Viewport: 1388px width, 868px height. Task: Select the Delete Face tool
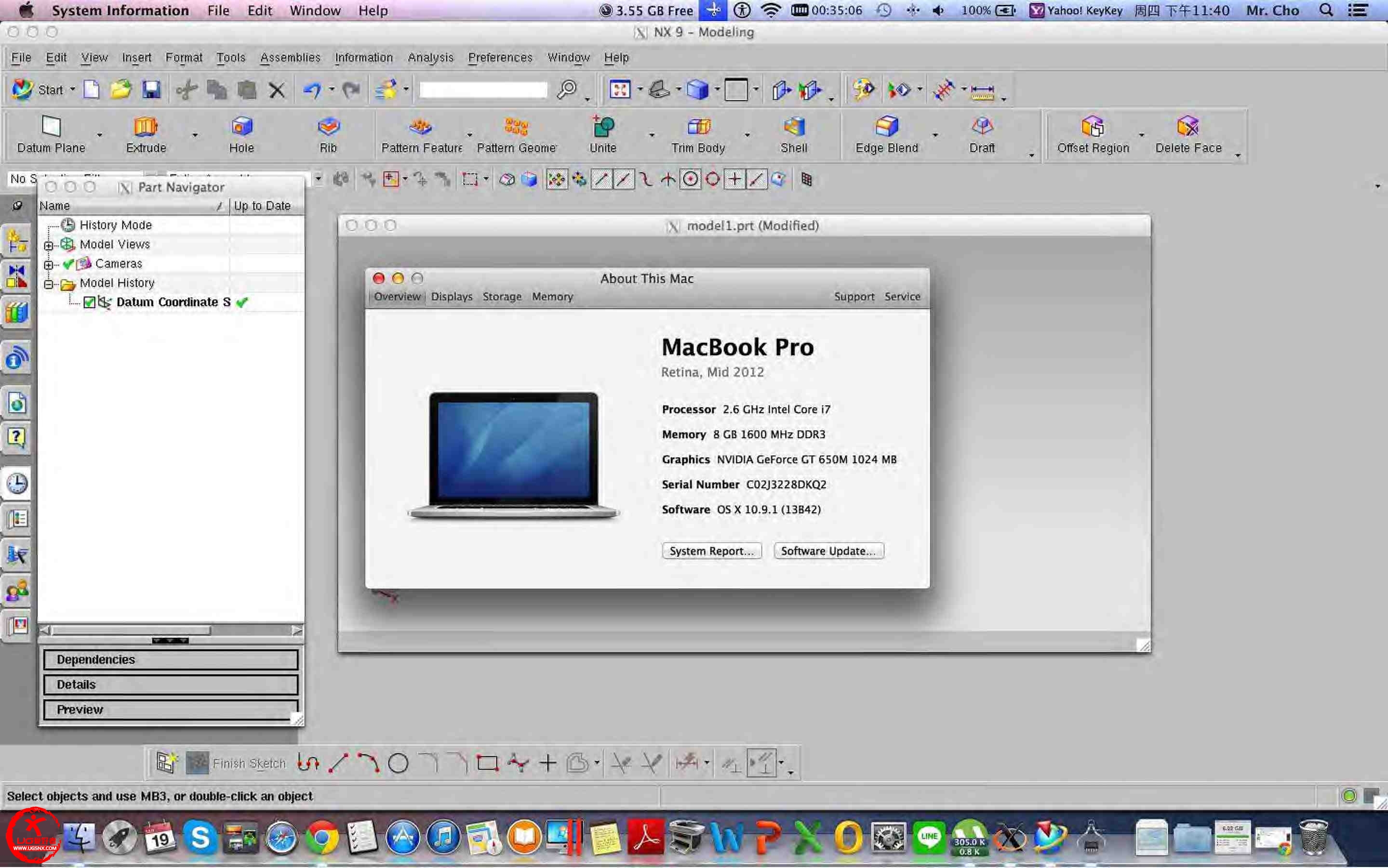click(1188, 135)
